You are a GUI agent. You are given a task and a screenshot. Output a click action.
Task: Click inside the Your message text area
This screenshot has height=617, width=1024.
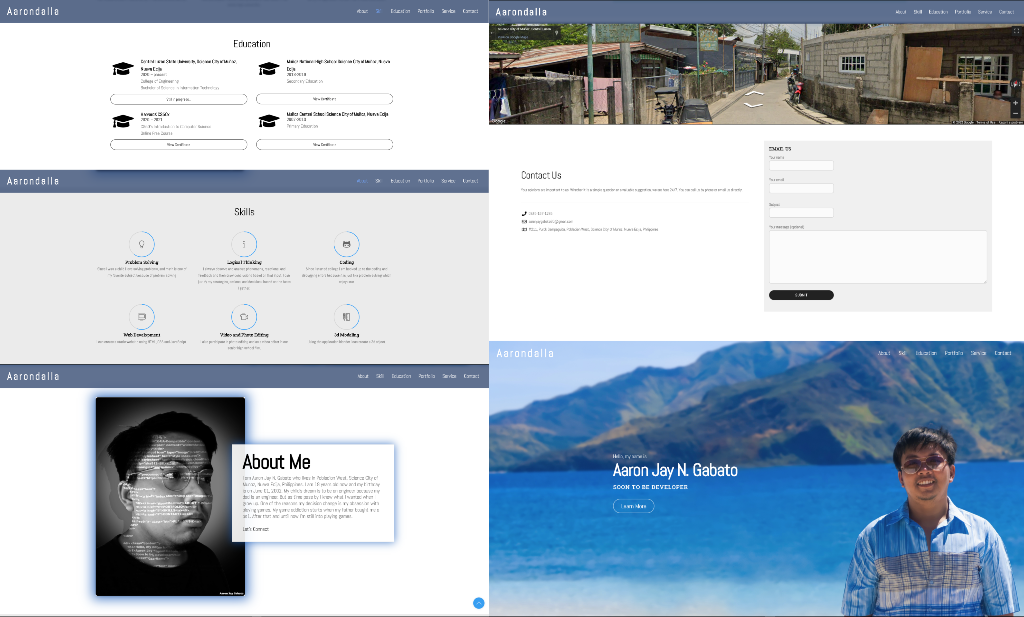[877, 257]
